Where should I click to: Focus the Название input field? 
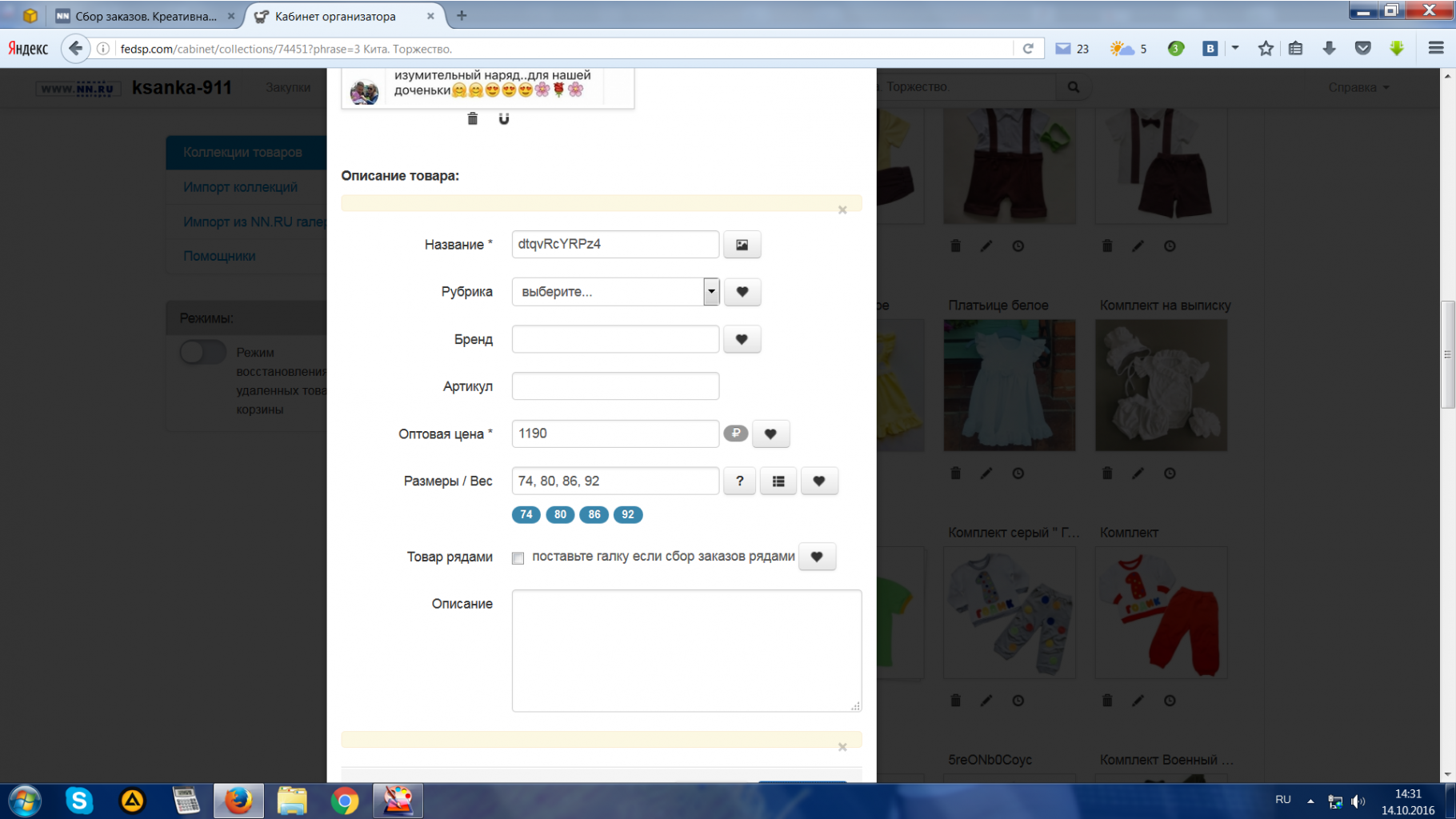click(x=615, y=245)
